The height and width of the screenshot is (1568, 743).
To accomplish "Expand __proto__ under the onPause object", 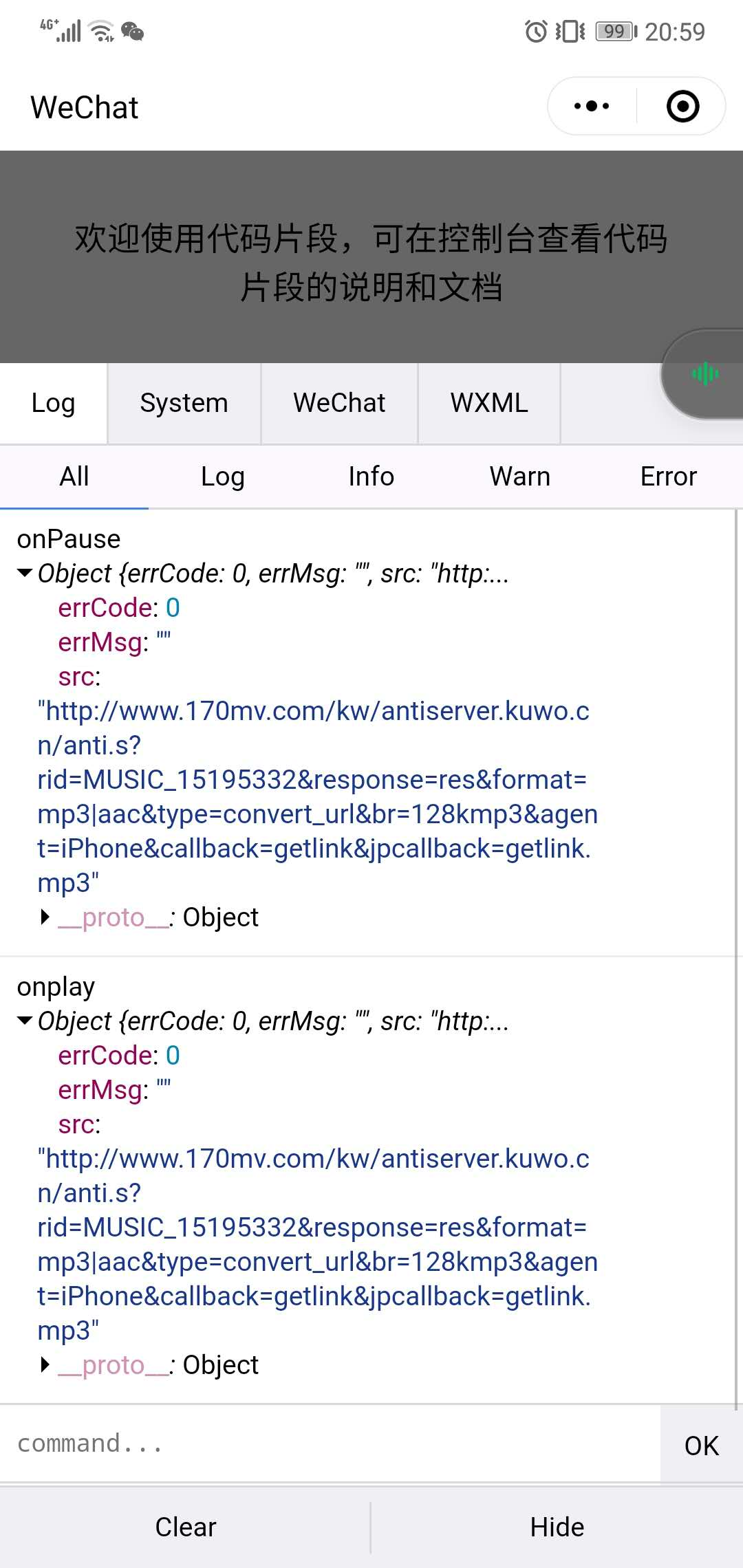I will coord(45,917).
